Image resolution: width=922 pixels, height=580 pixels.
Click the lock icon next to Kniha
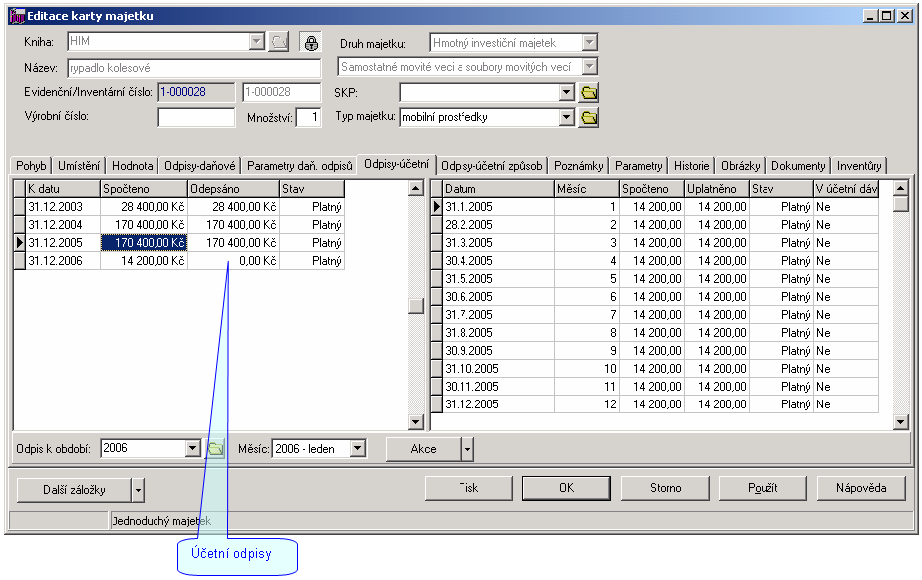[310, 43]
